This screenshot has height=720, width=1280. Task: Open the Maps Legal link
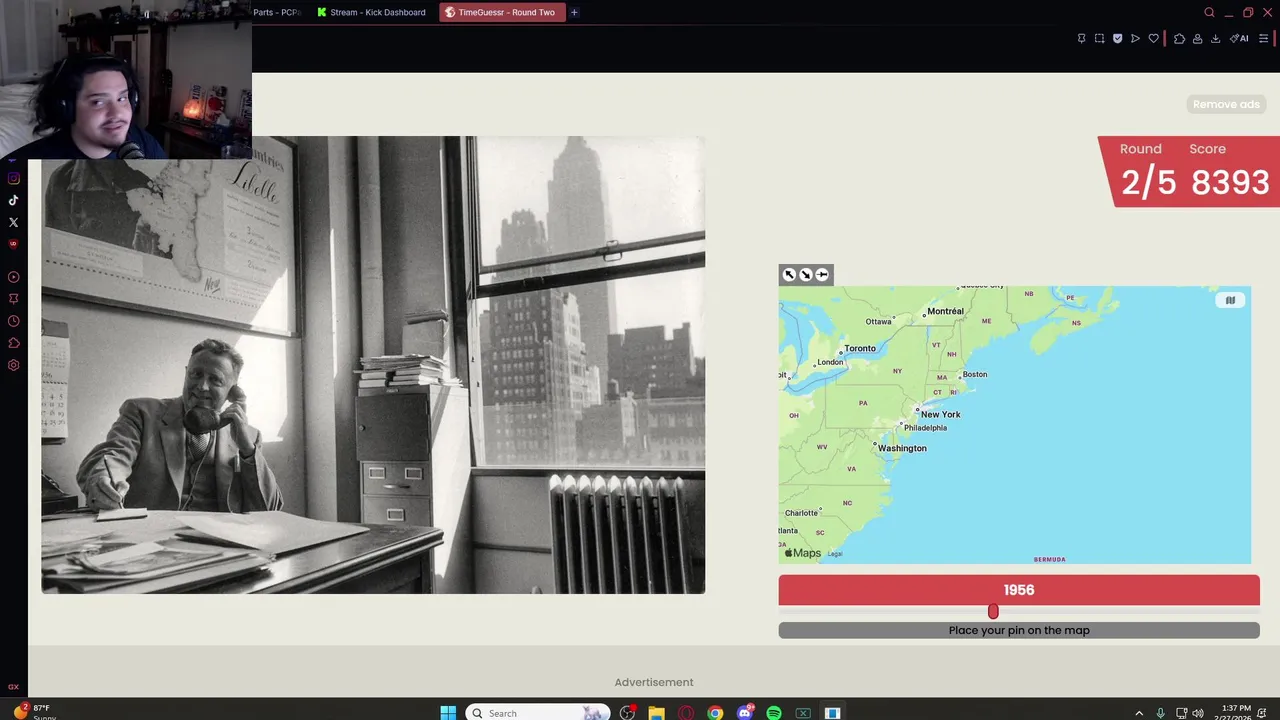click(835, 553)
